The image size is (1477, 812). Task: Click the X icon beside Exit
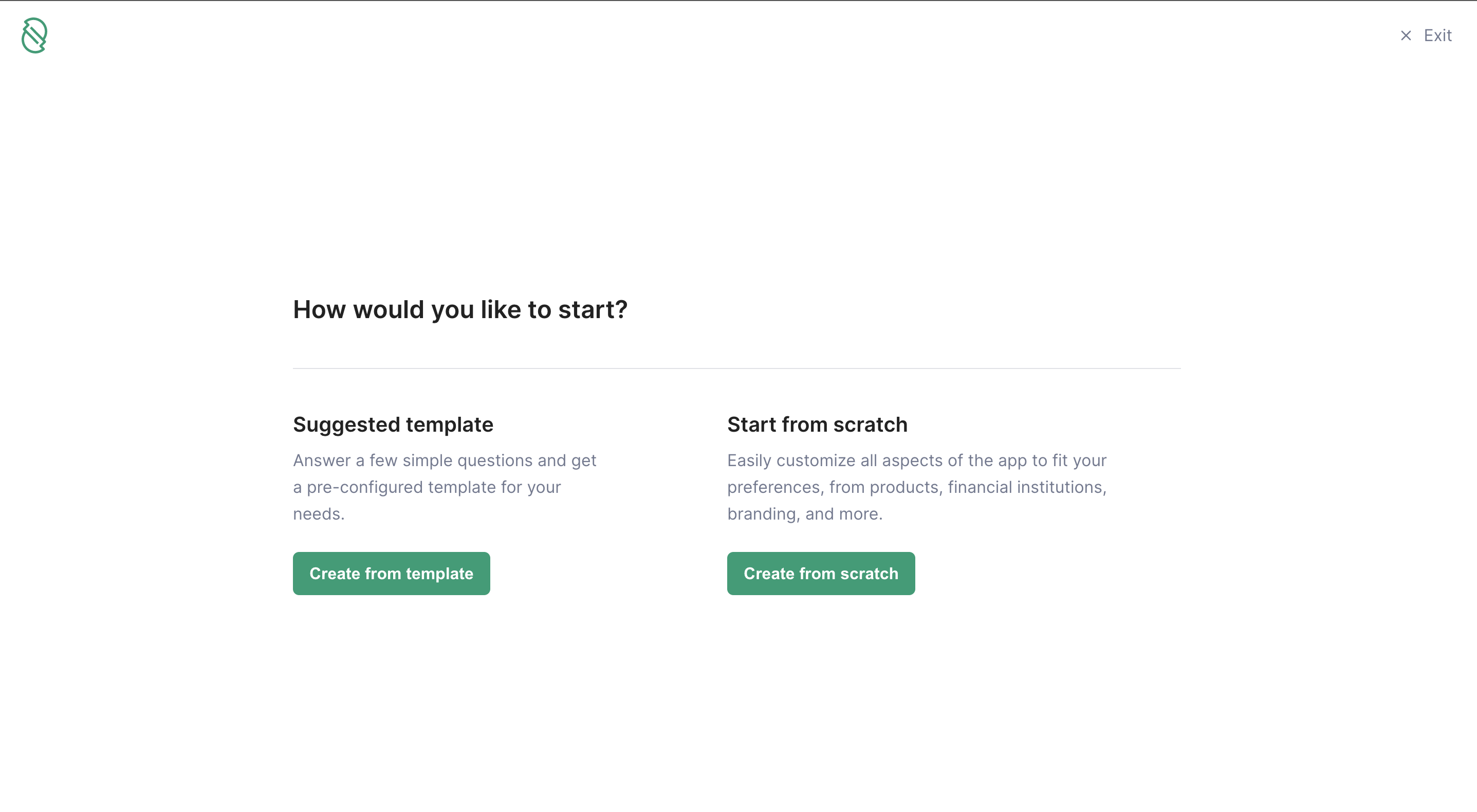click(1406, 35)
